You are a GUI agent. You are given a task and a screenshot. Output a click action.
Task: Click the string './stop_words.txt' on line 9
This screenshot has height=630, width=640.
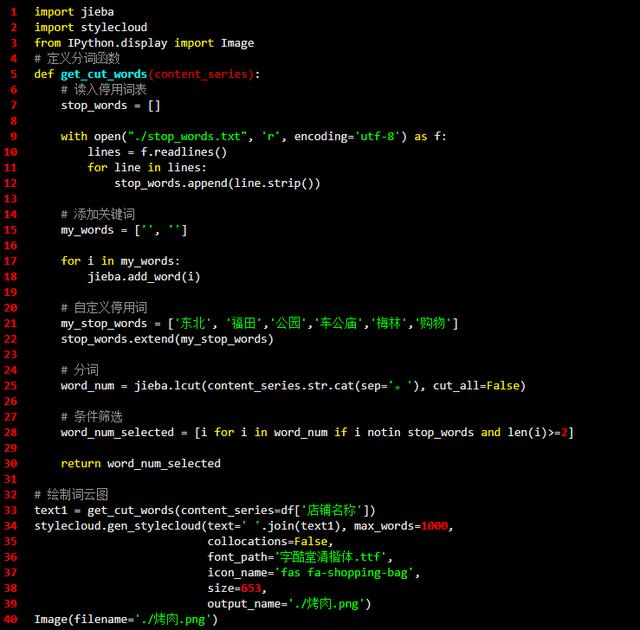point(188,136)
